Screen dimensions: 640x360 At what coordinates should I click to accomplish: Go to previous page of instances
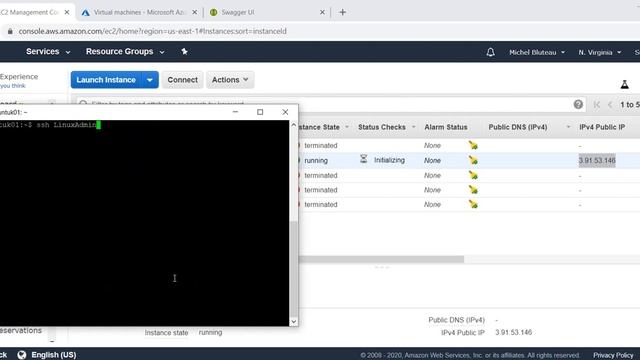pyautogui.click(x=610, y=104)
